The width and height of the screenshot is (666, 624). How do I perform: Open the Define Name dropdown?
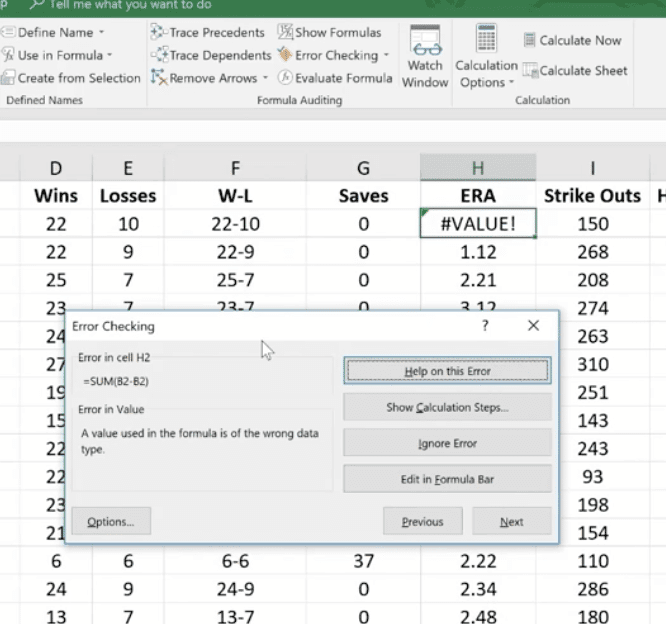pyautogui.click(x=100, y=33)
